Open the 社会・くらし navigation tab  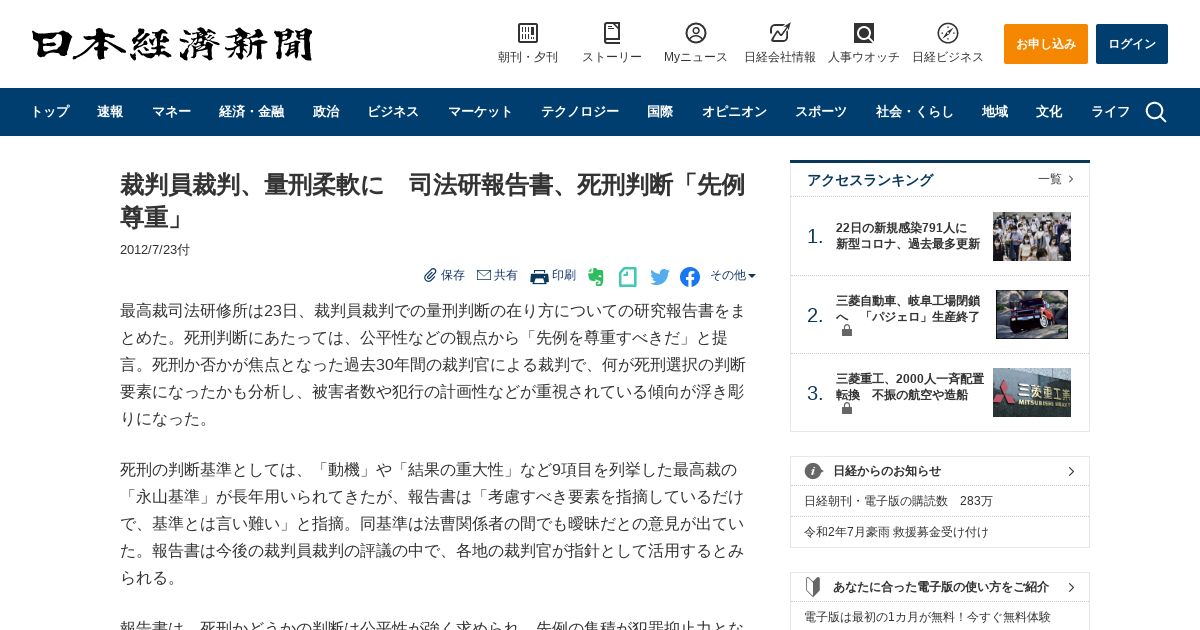click(915, 112)
